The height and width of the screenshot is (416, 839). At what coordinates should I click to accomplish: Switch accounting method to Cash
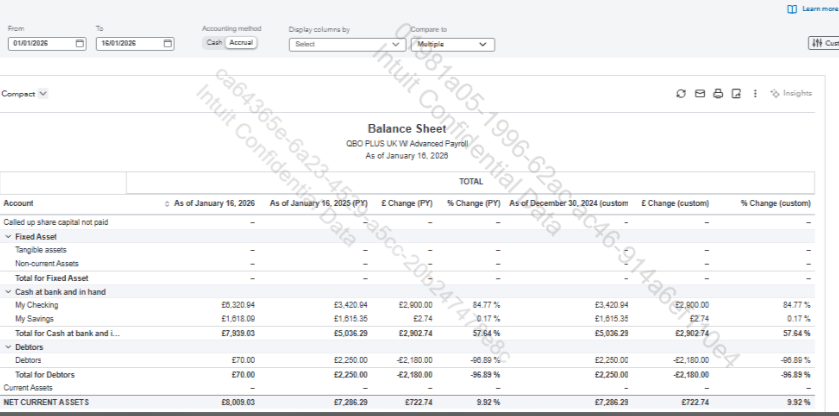point(214,43)
